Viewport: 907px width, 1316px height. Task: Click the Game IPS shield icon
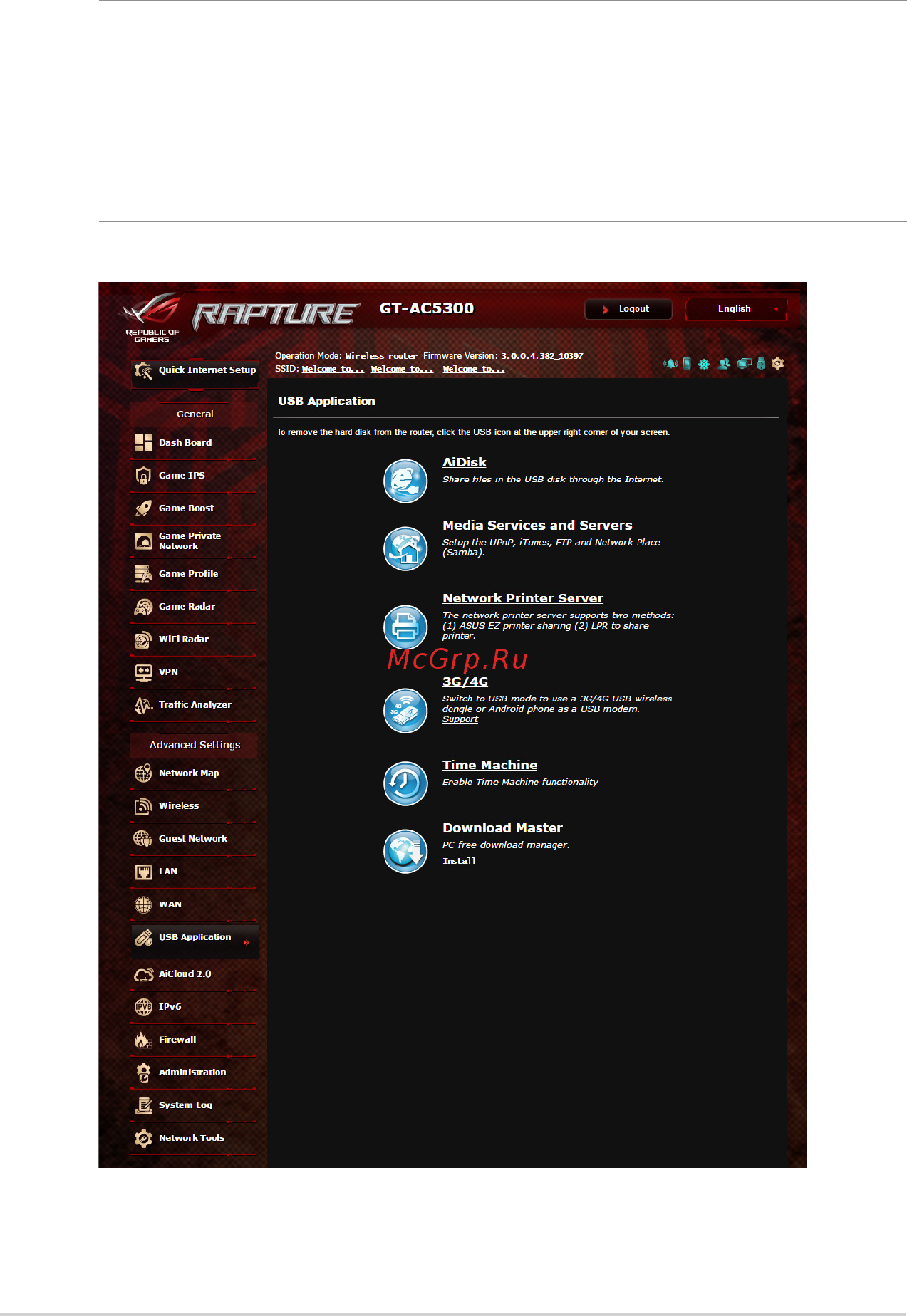143,475
